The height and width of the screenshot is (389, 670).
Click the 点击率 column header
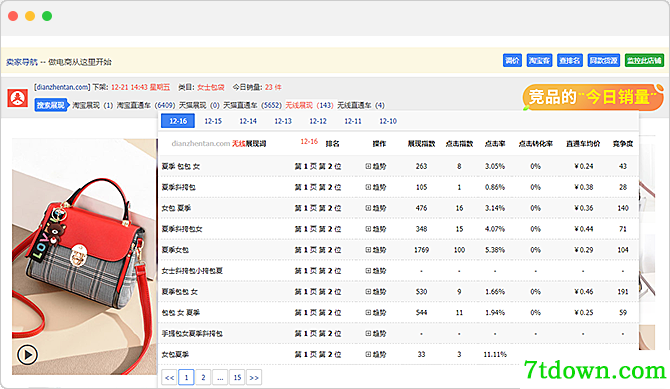point(495,144)
